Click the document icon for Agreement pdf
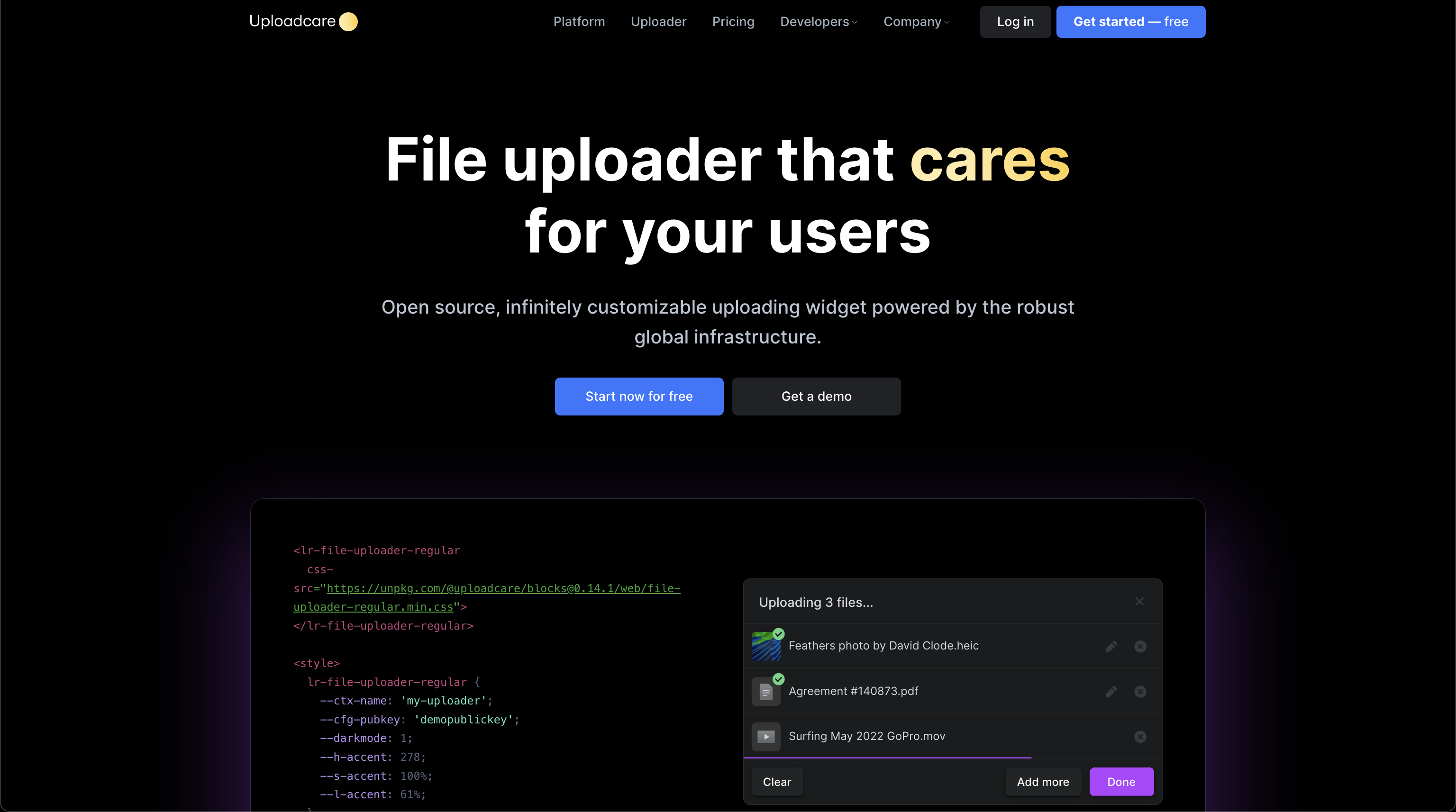1456x812 pixels. (766, 691)
